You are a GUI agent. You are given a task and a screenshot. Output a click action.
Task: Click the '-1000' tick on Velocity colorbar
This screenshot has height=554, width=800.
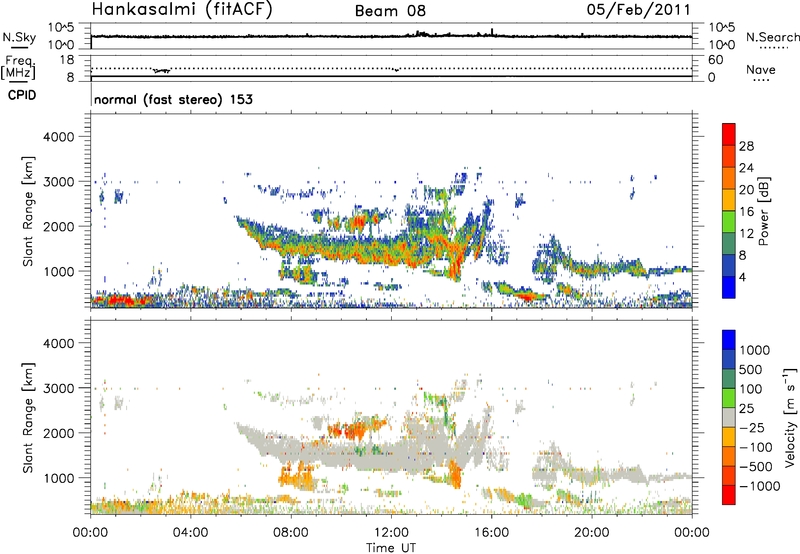[760, 486]
